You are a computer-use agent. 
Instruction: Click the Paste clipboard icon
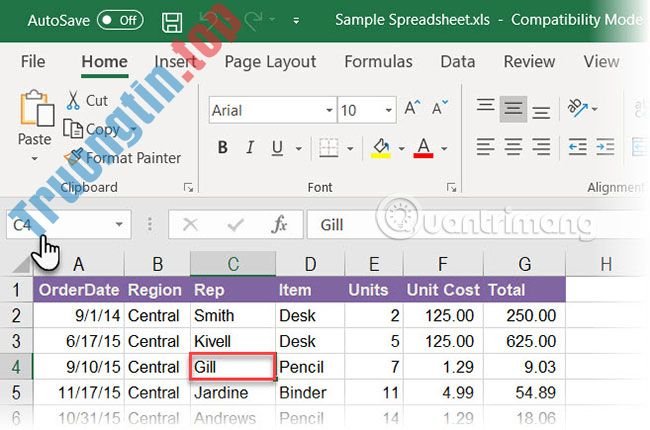point(36,108)
